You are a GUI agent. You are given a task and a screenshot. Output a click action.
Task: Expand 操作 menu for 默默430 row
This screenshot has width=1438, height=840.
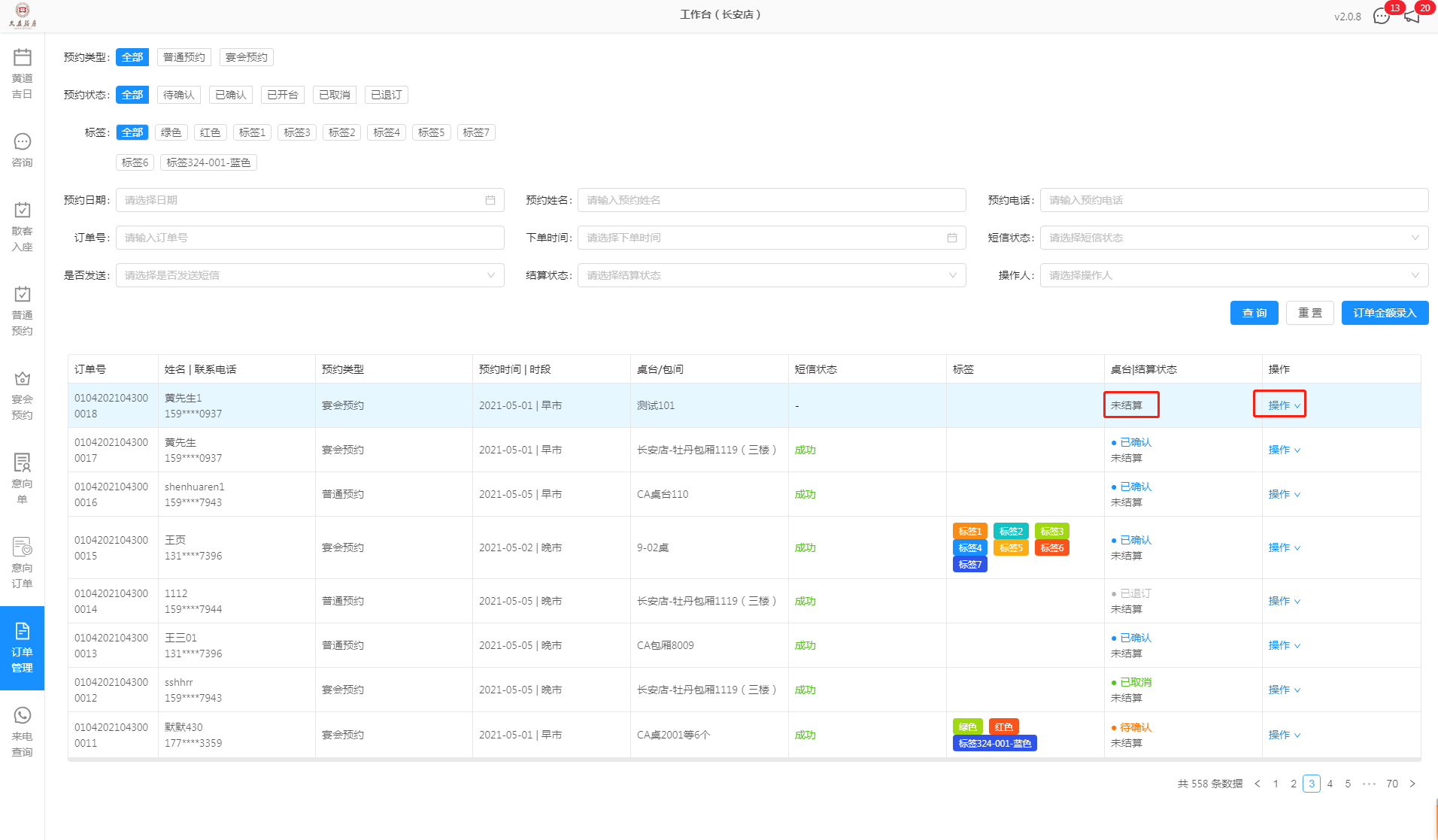click(x=1284, y=735)
